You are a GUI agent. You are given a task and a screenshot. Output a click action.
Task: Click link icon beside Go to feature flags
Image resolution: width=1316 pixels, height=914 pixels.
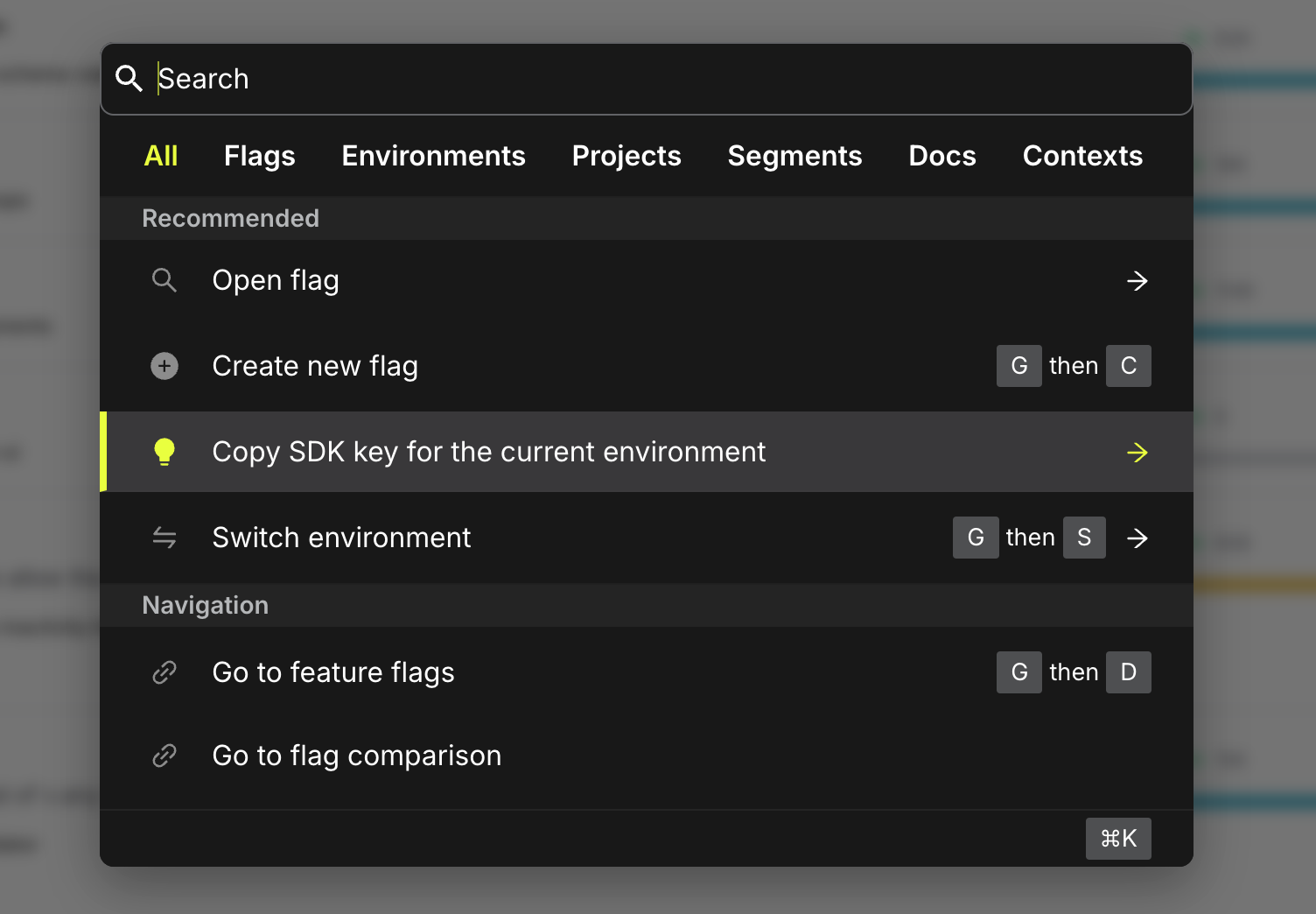(164, 672)
